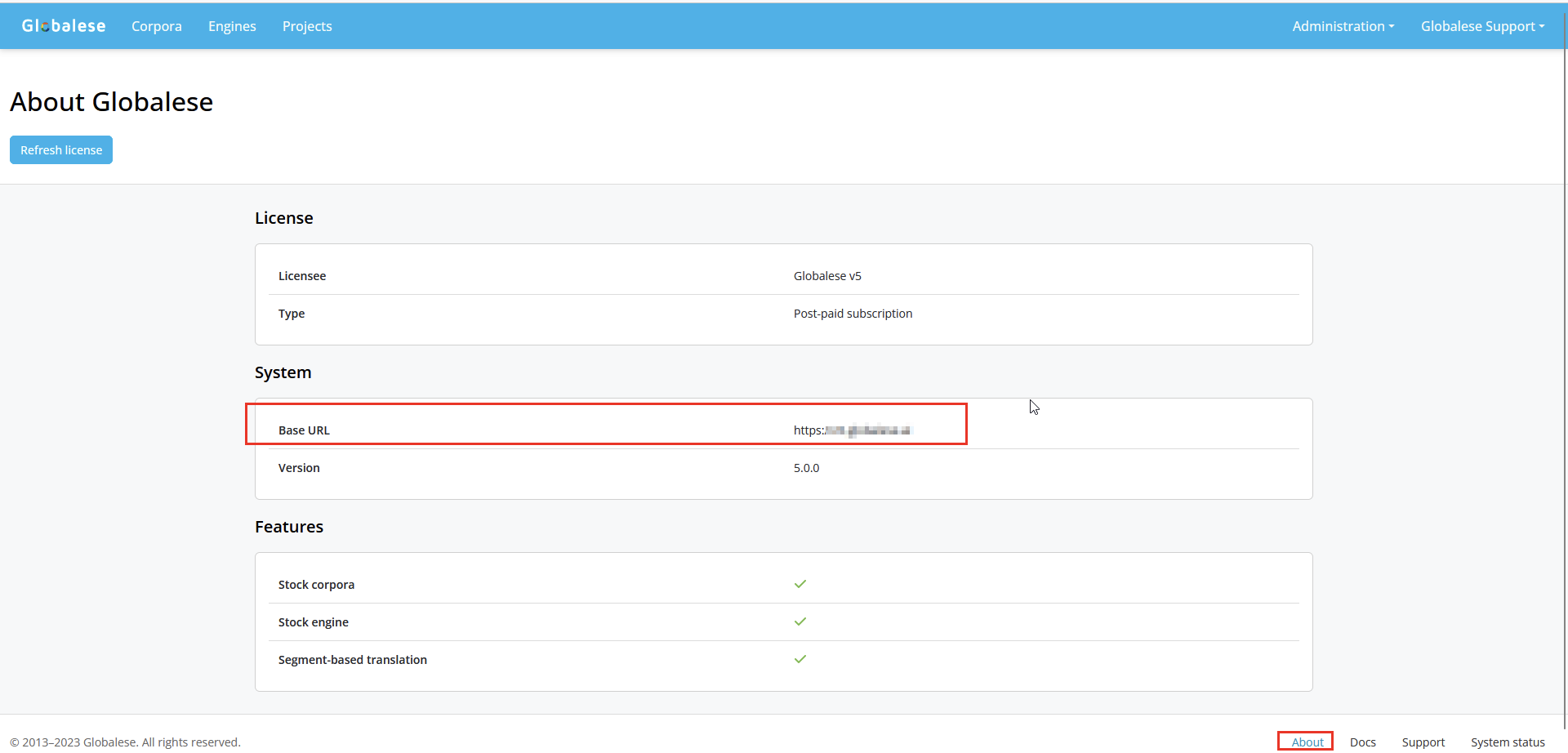1568x753 pixels.
Task: Click the Stock engine green checkmark
Action: point(800,622)
